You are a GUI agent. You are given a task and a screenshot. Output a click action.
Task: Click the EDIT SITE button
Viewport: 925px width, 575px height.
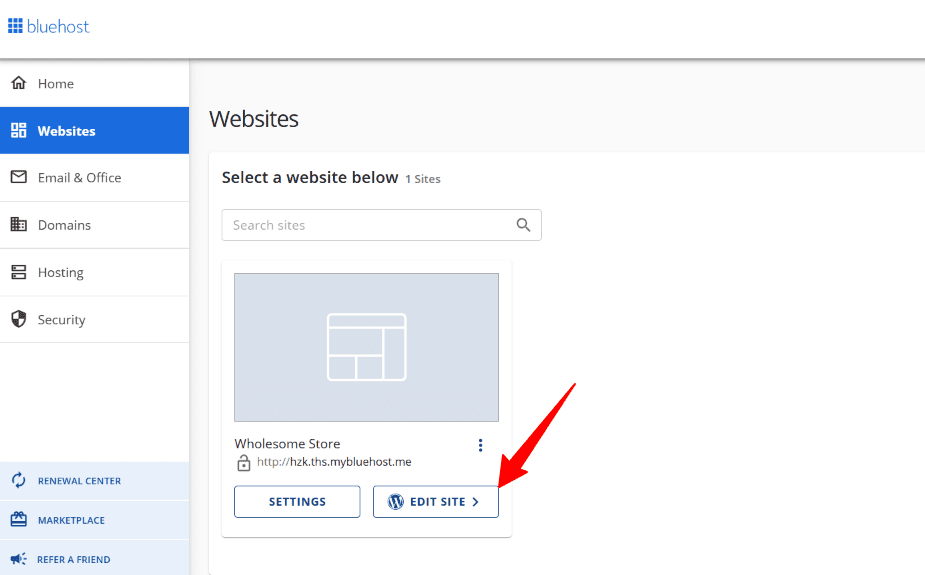tap(436, 502)
